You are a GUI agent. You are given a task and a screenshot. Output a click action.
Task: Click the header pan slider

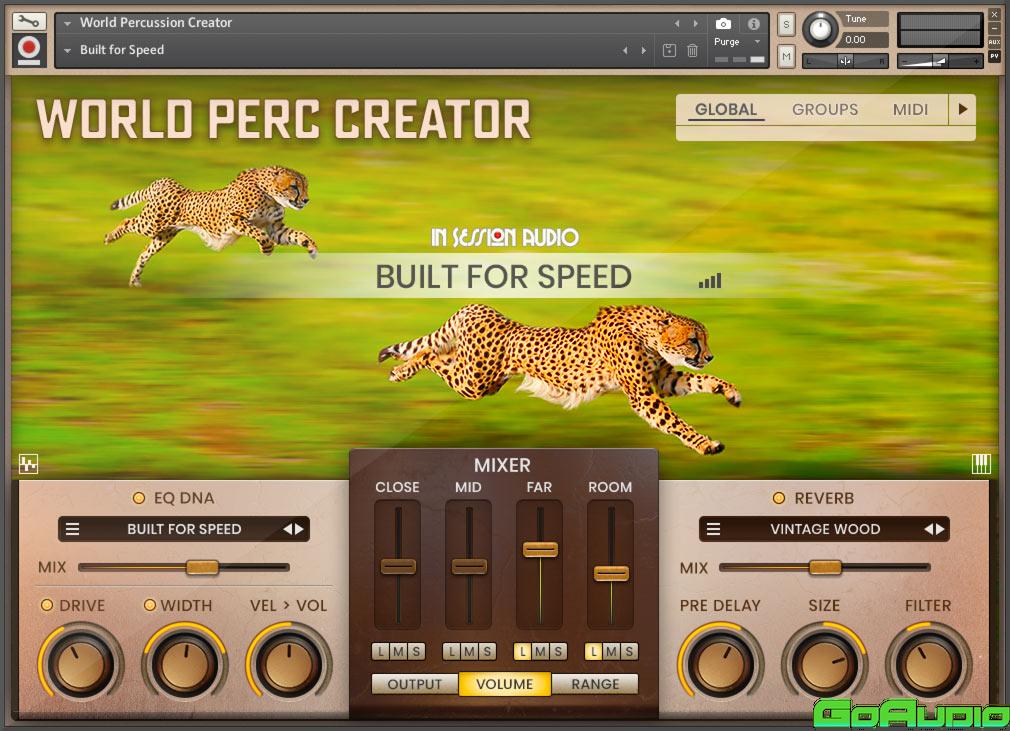pos(845,61)
